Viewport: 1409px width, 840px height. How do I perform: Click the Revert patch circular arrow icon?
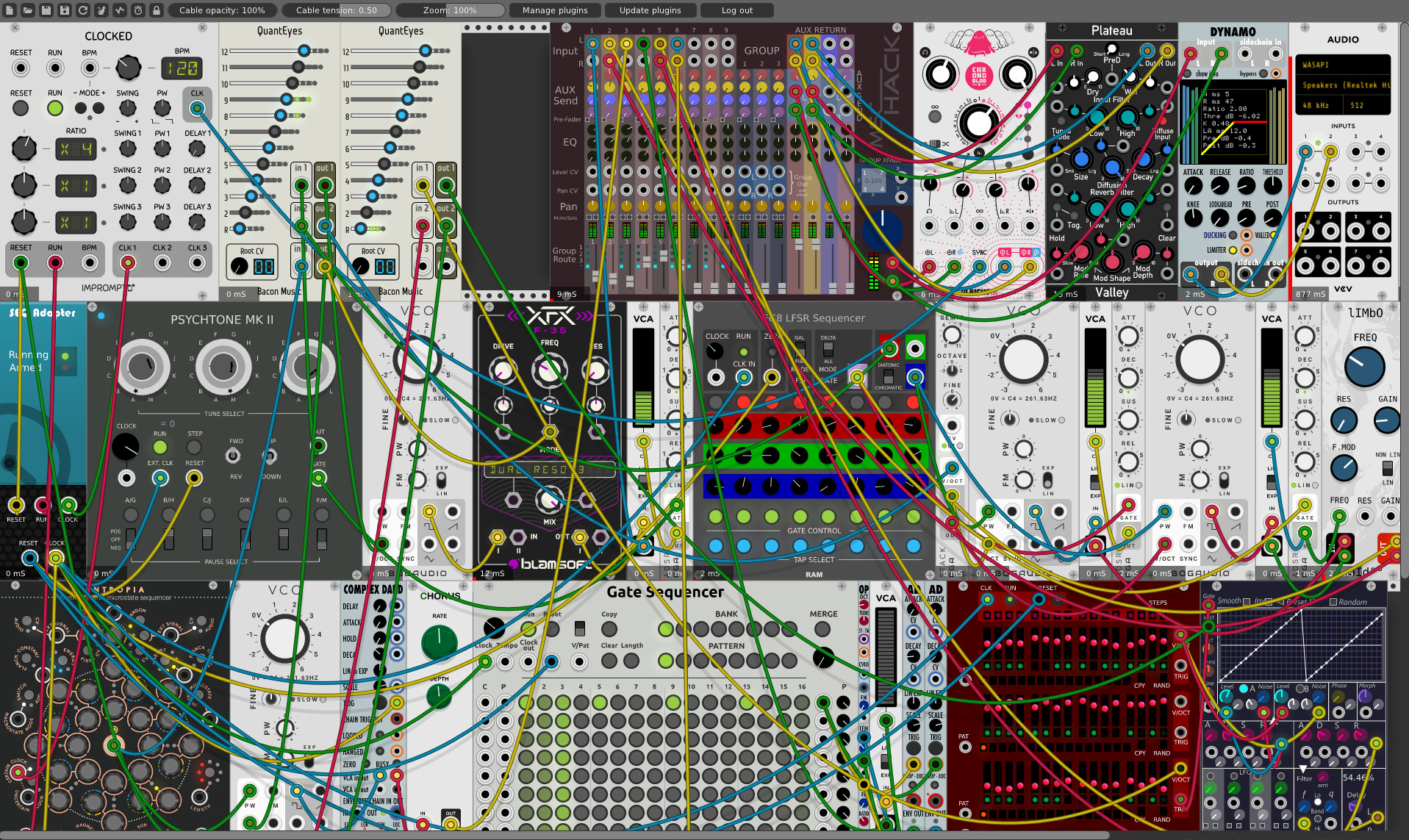[82, 10]
